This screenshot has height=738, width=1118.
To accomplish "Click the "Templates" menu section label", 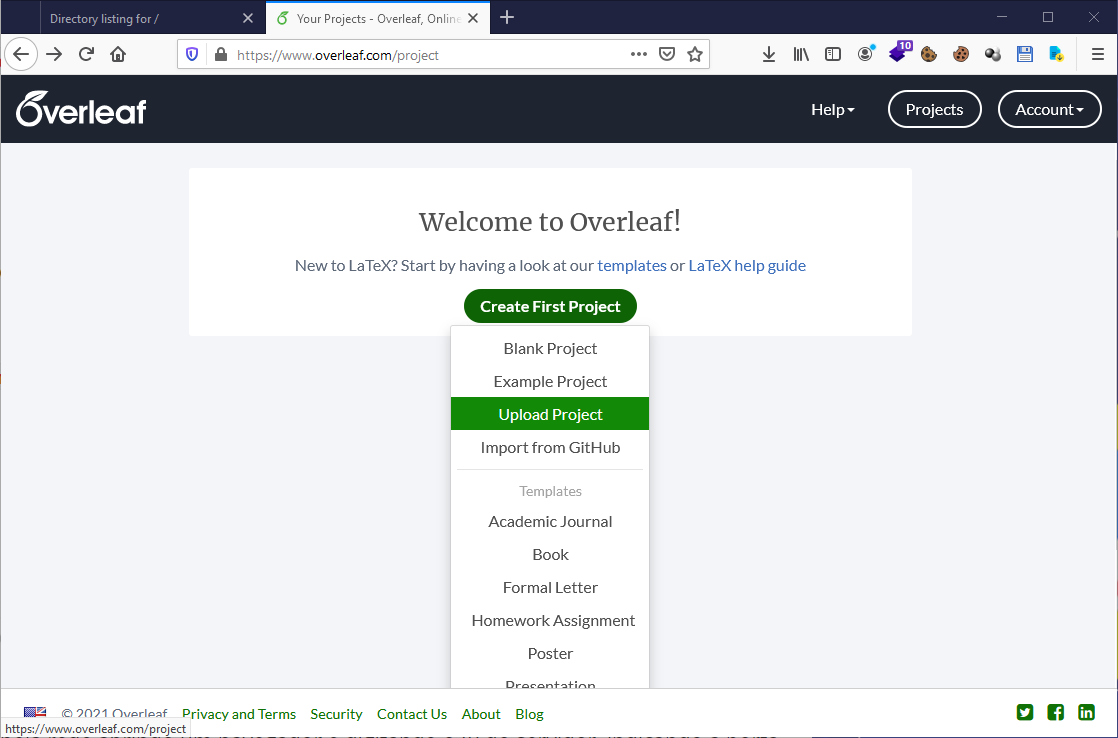I will coord(550,491).
